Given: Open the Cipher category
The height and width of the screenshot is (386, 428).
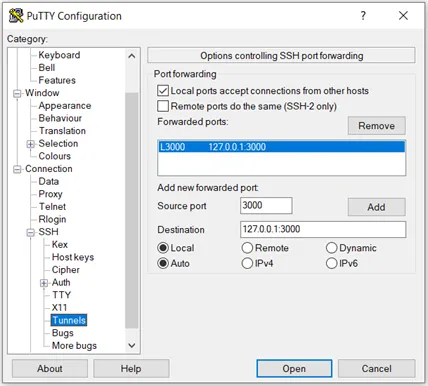Looking at the screenshot, I should [x=66, y=270].
